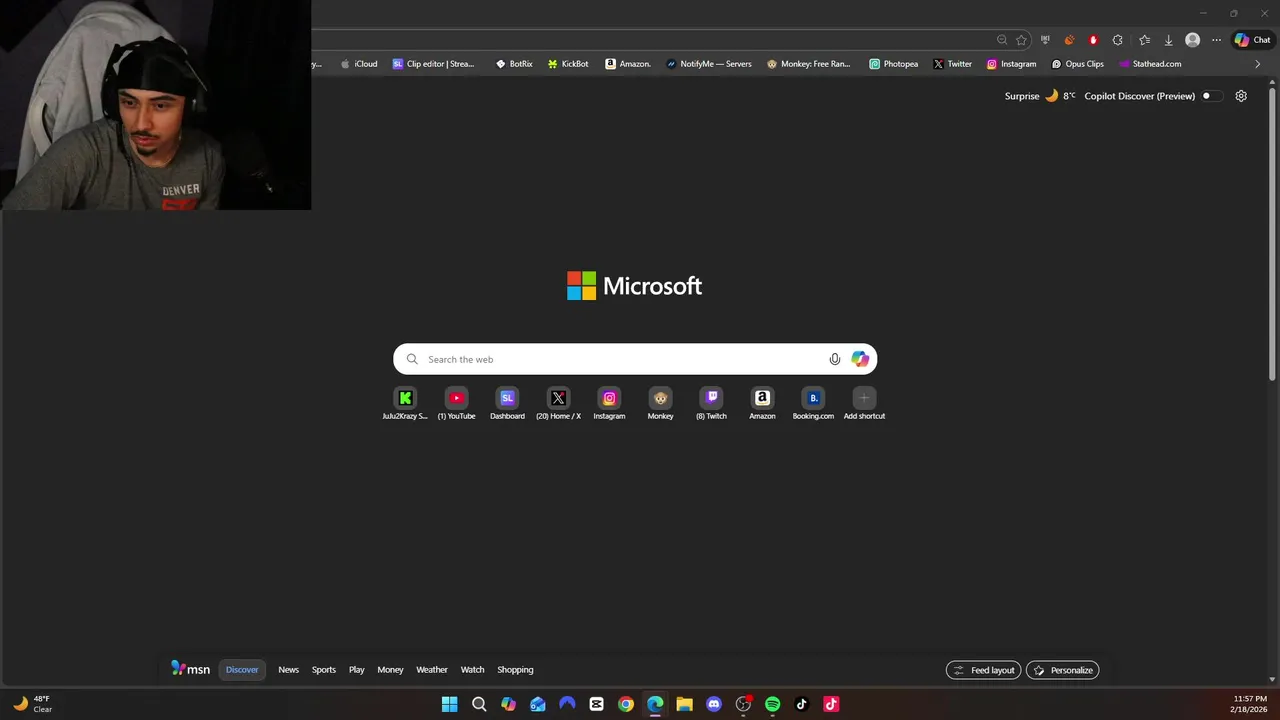Switch to the Sports tab
Viewport: 1280px width, 720px height.
(324, 670)
